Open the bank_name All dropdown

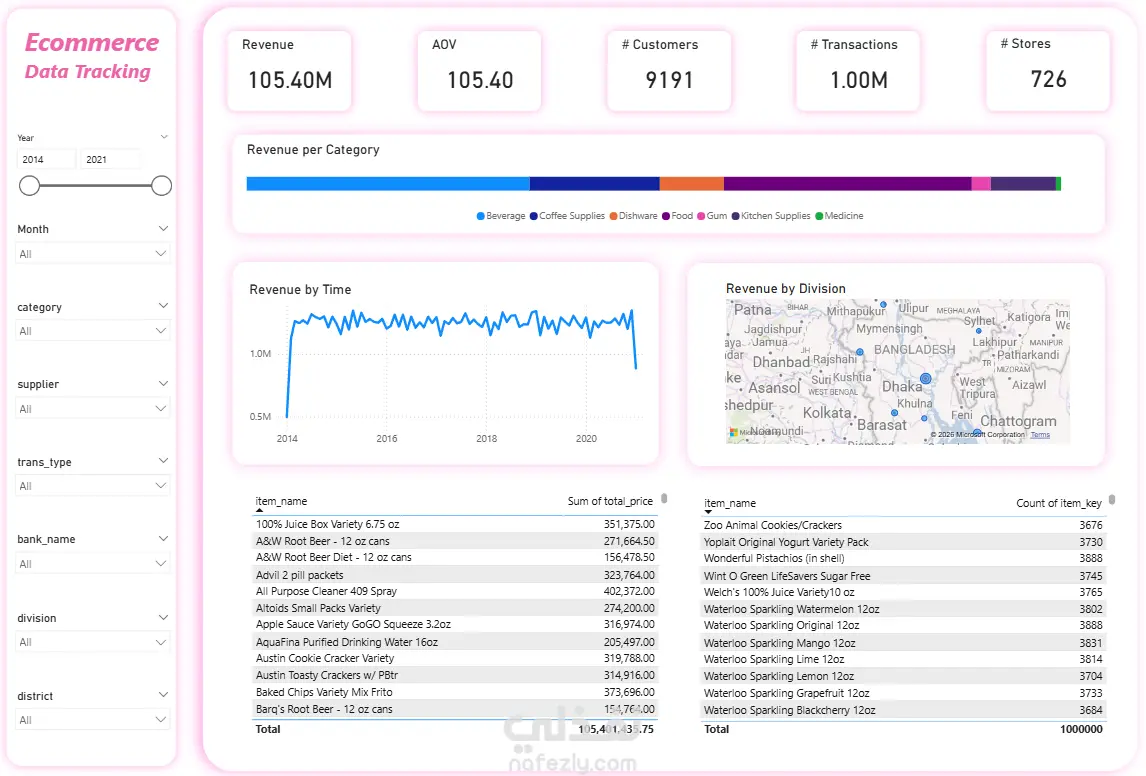(92, 564)
